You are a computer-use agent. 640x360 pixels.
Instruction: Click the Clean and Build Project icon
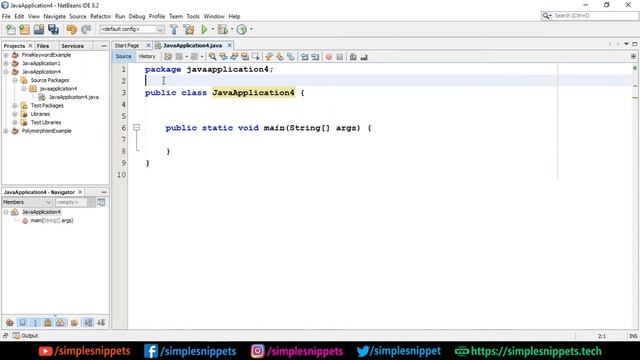point(189,29)
